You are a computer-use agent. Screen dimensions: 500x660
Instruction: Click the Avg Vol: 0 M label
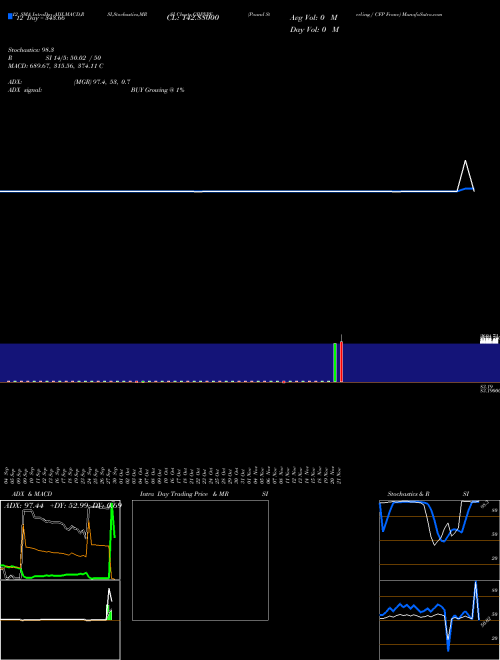[314, 18]
